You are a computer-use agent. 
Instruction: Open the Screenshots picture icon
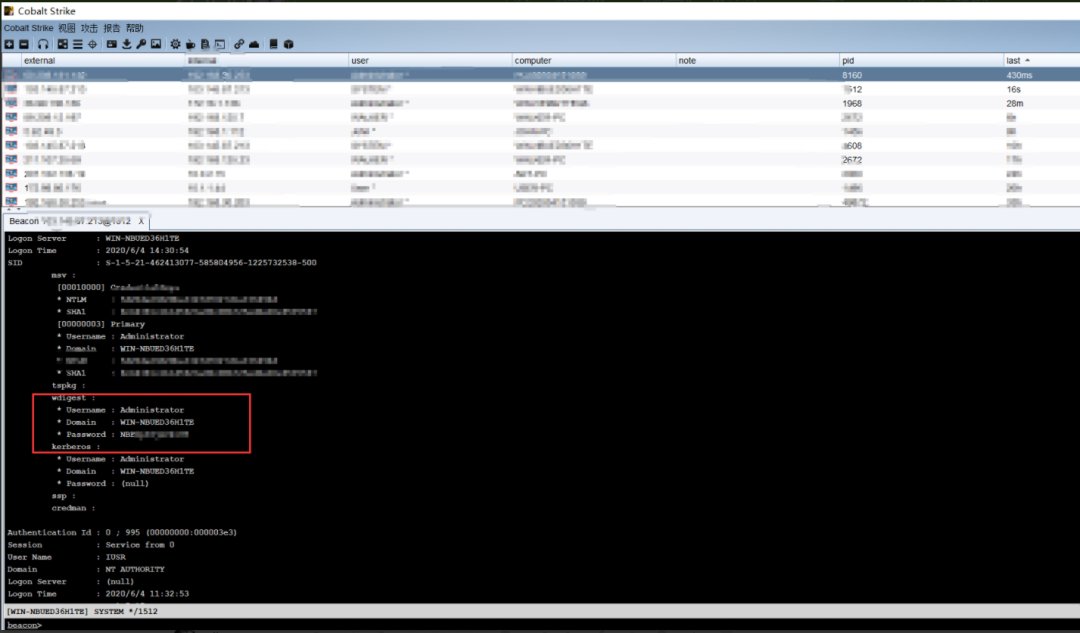(x=156, y=44)
